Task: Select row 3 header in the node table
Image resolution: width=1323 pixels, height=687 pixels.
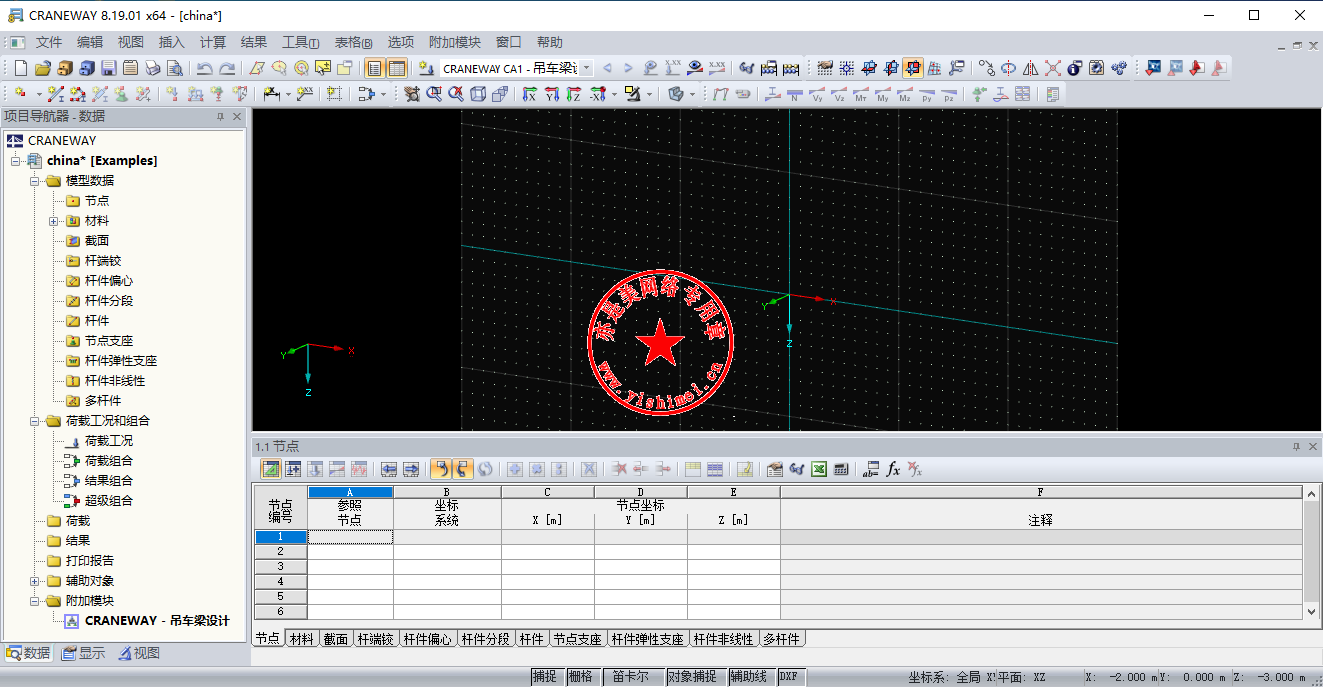Action: [x=280, y=567]
